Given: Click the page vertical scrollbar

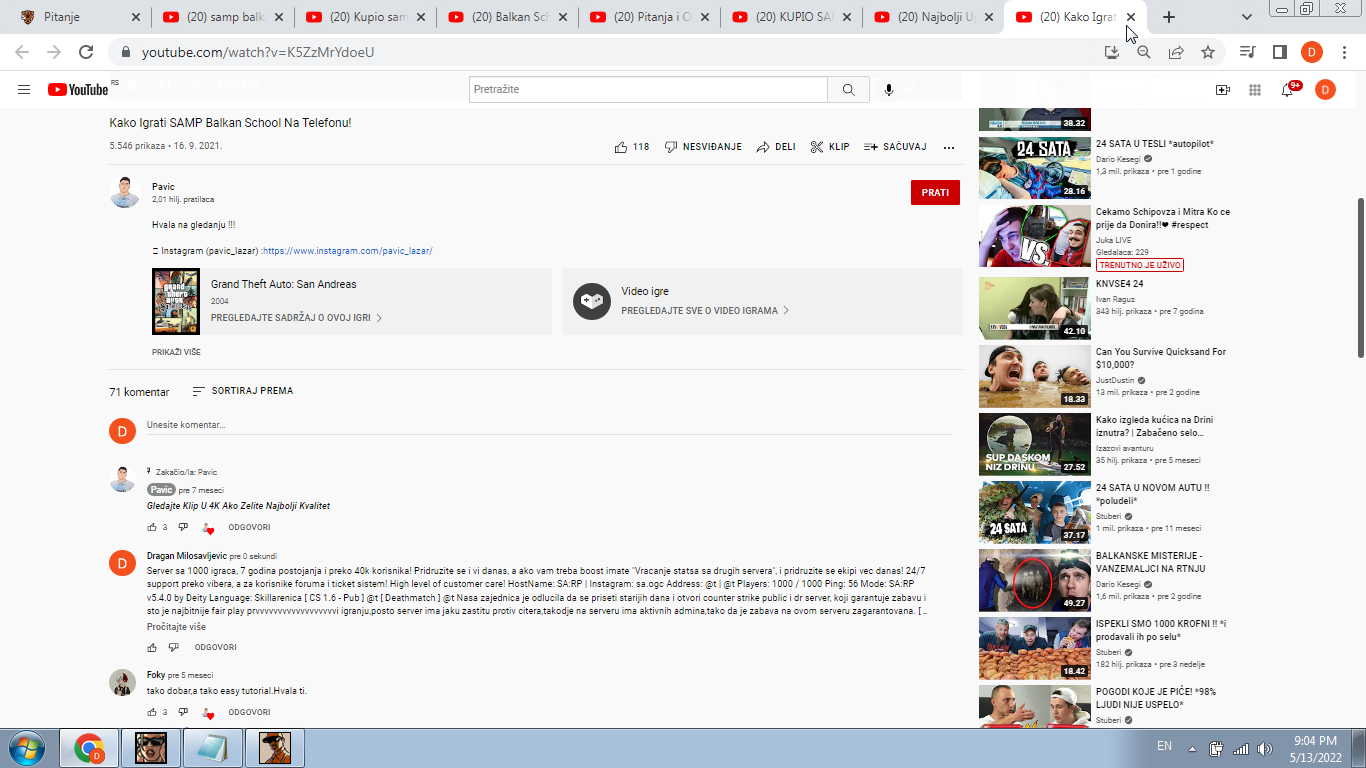Looking at the screenshot, I should pos(1360,277).
